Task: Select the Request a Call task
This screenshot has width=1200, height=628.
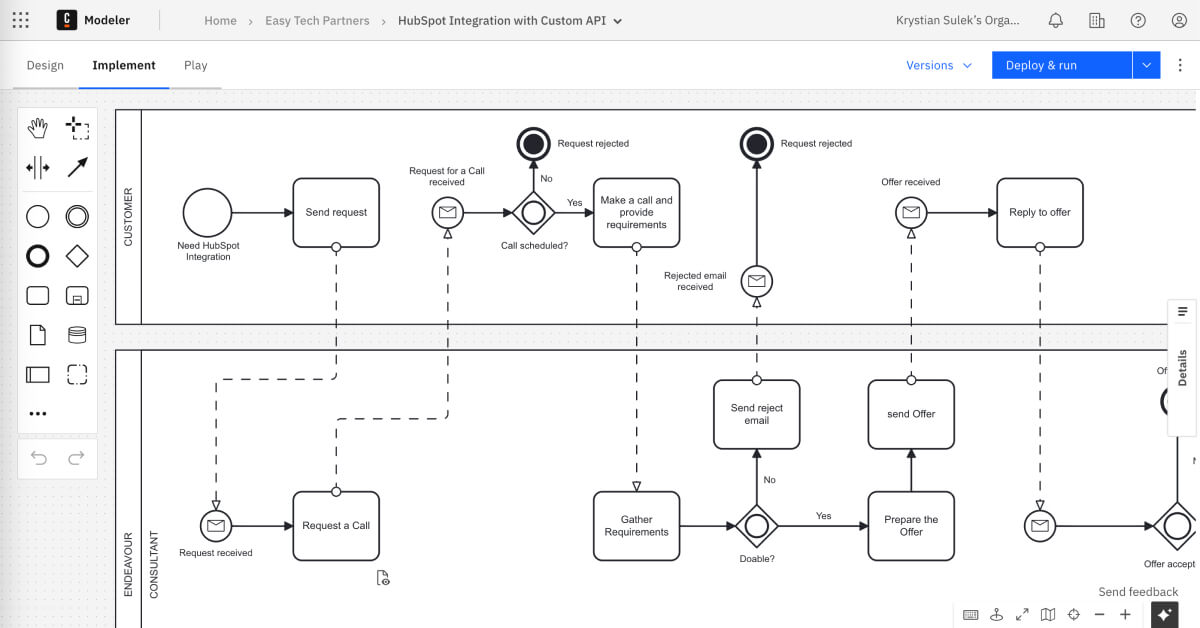Action: coord(336,526)
